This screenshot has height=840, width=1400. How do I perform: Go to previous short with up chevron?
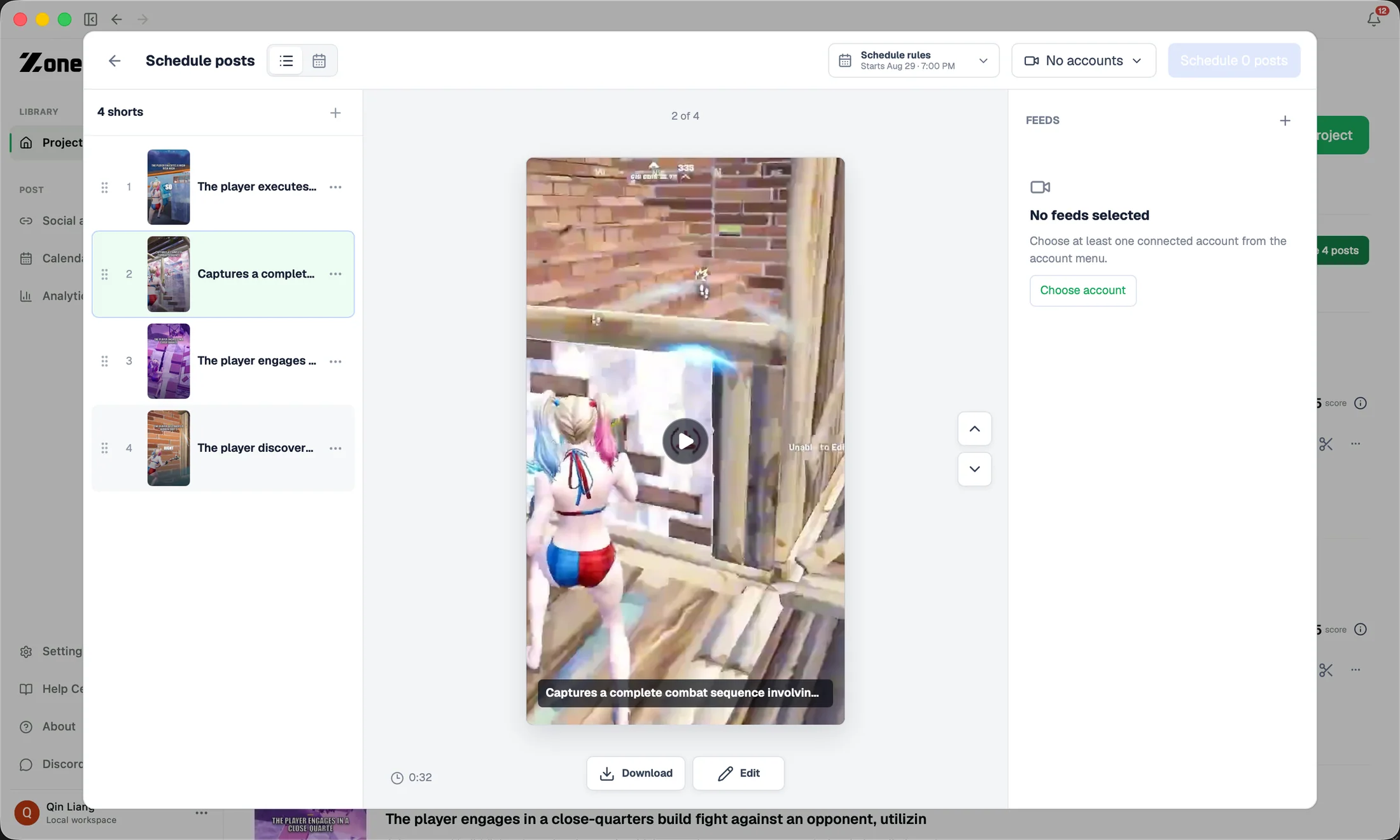click(x=974, y=429)
